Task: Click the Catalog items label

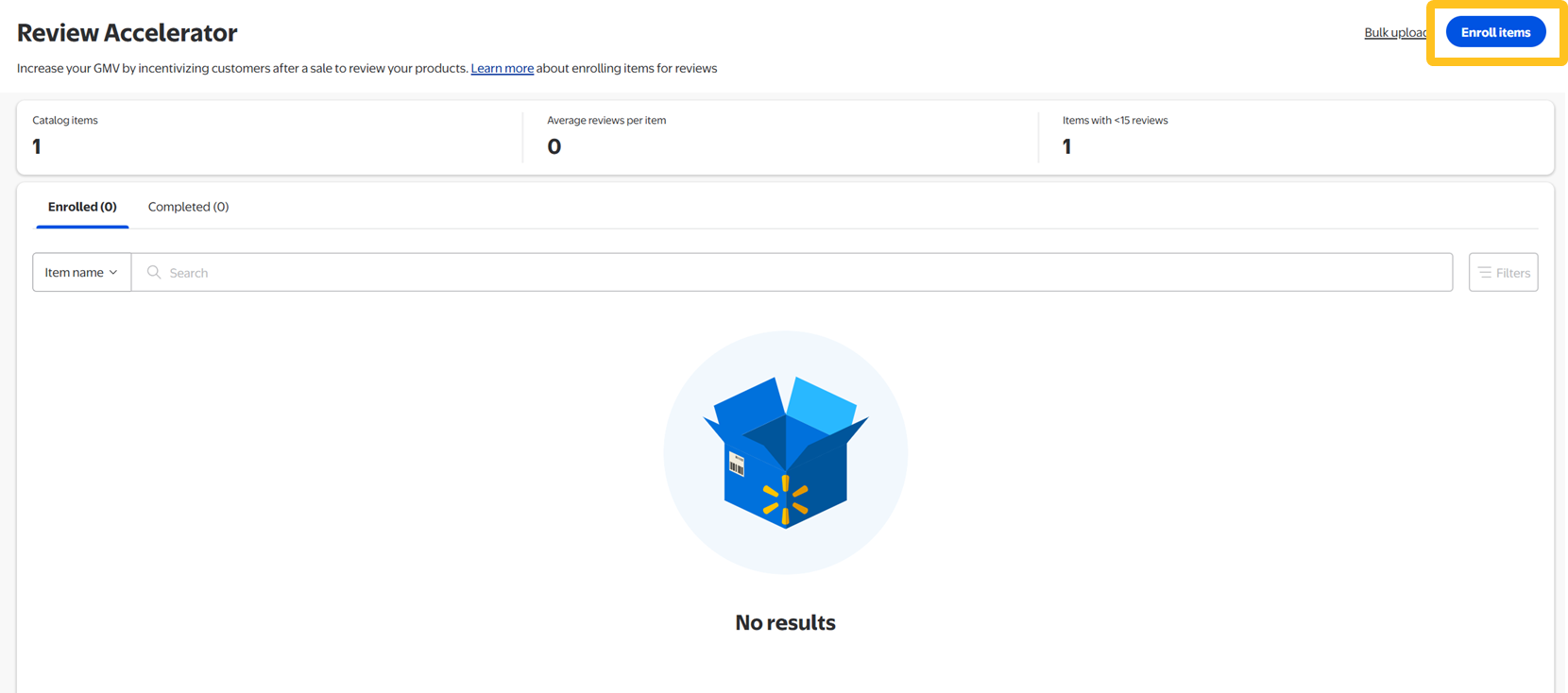Action: pos(65,120)
